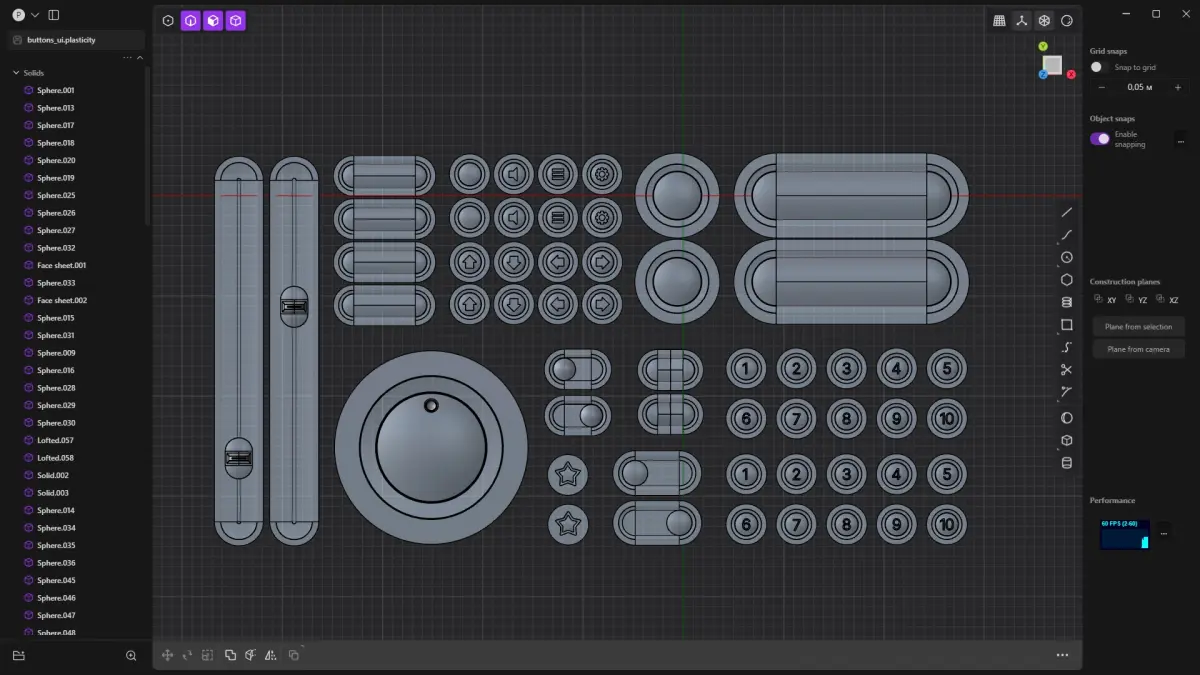Screen dimensions: 1200x675
Task: Click the axes display icon in viewport header
Action: [x=1021, y=21]
